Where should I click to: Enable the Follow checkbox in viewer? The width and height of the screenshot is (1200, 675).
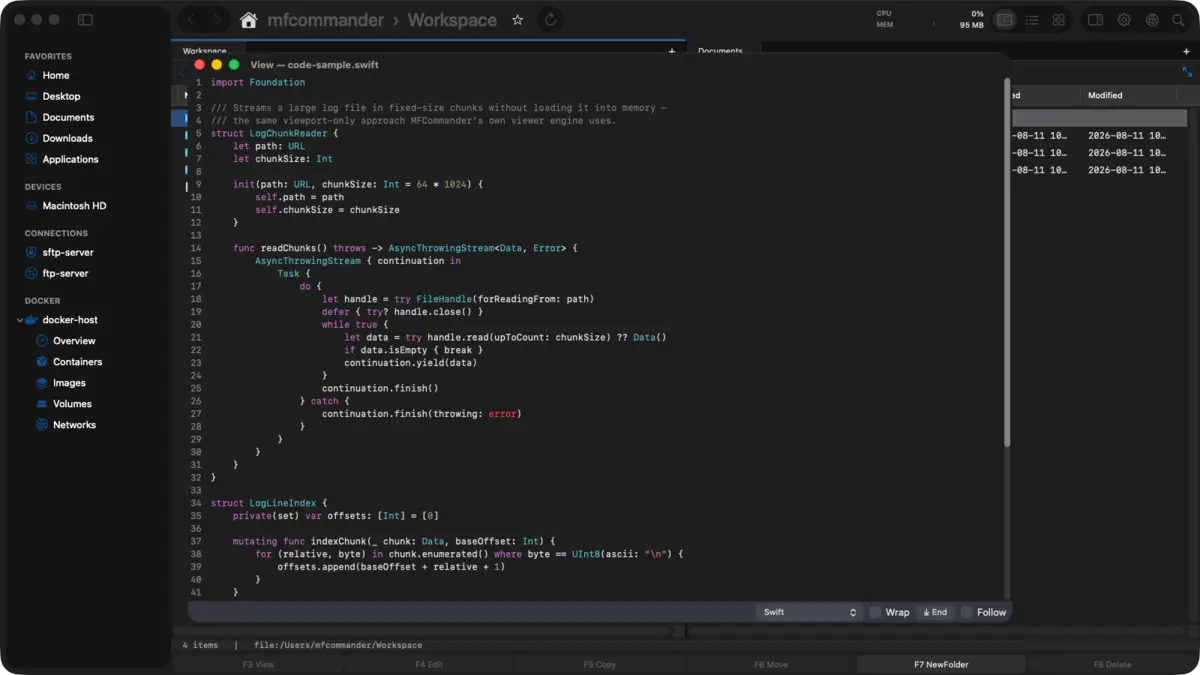click(966, 612)
